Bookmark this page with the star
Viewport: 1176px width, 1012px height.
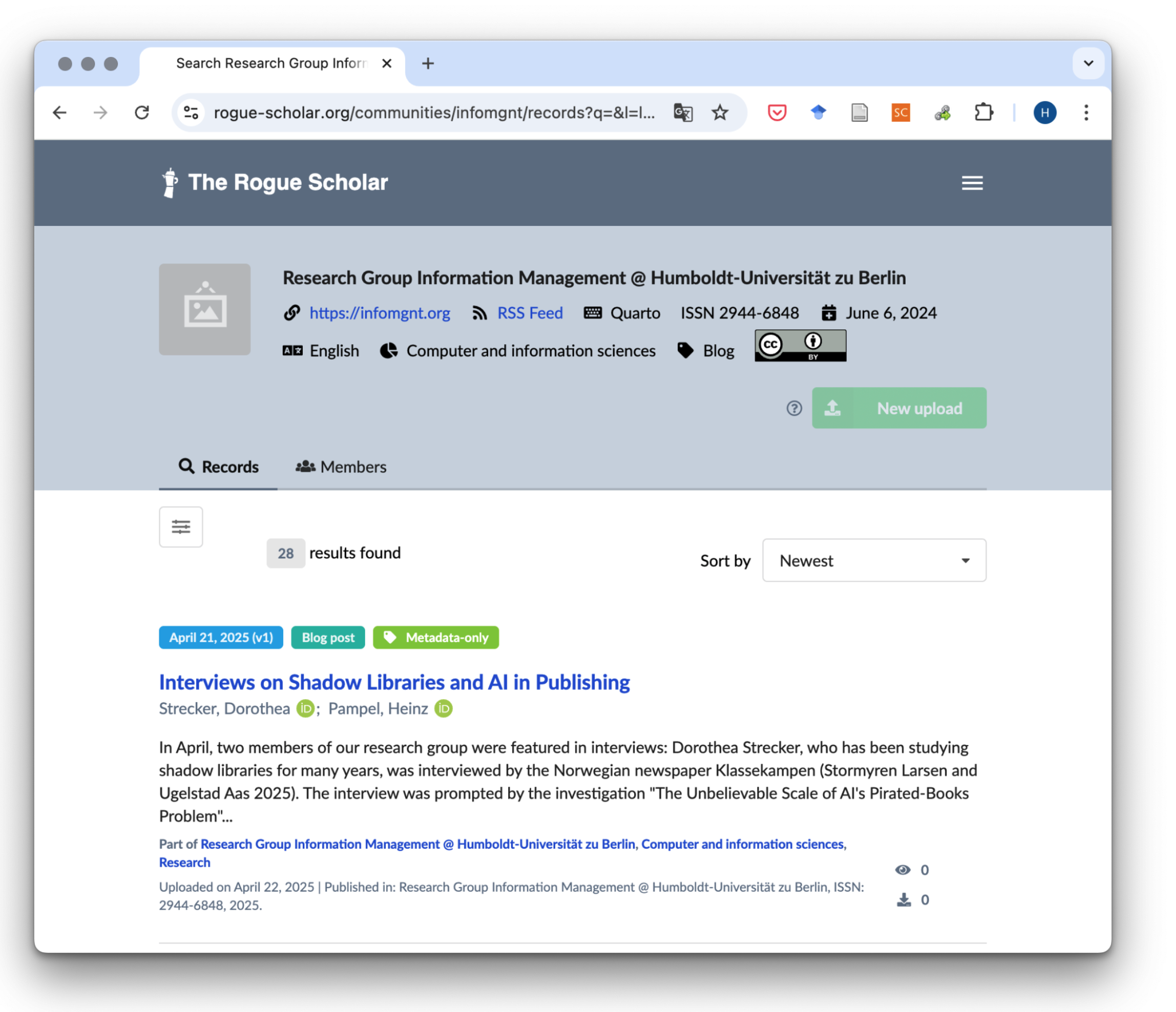(720, 112)
